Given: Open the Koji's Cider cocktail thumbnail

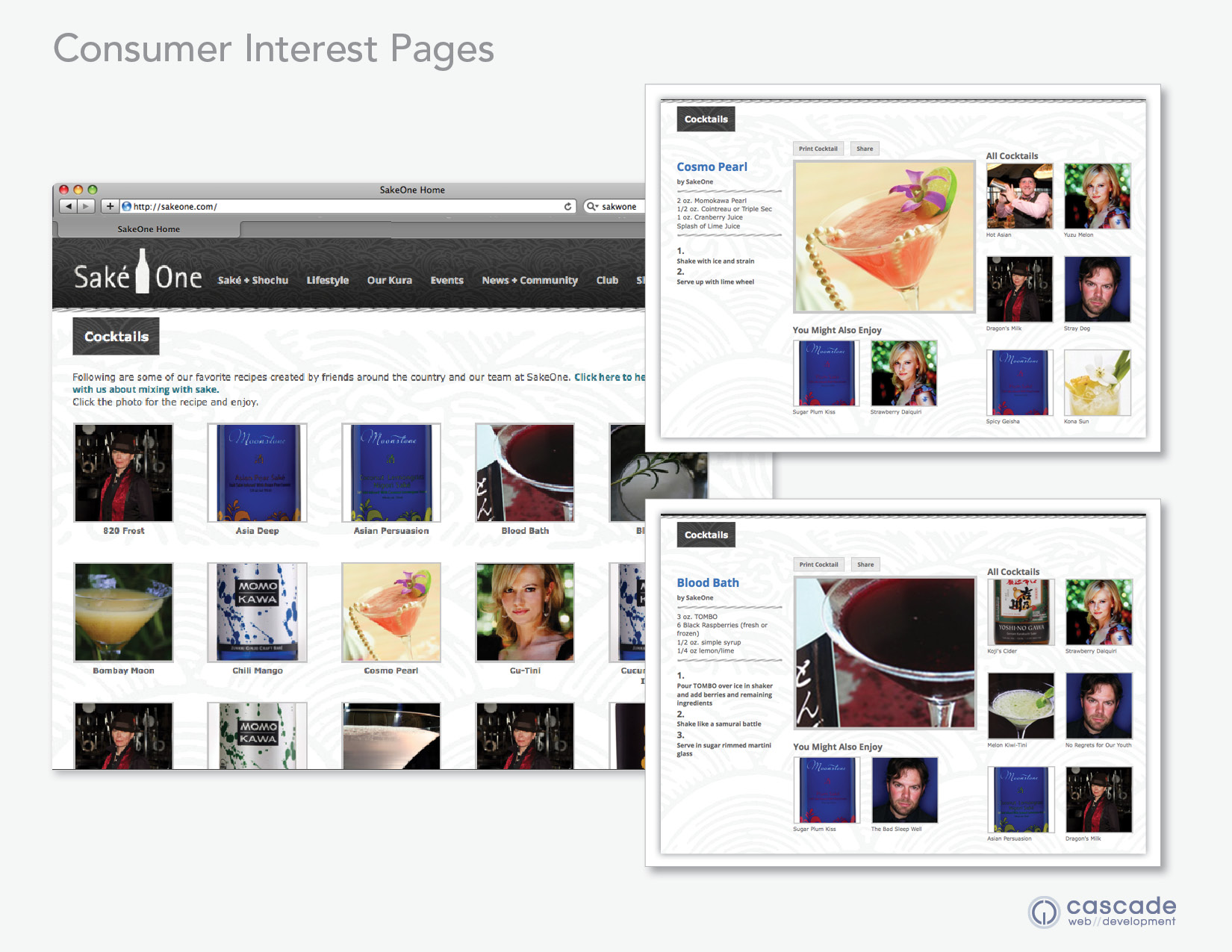Looking at the screenshot, I should (x=1021, y=612).
